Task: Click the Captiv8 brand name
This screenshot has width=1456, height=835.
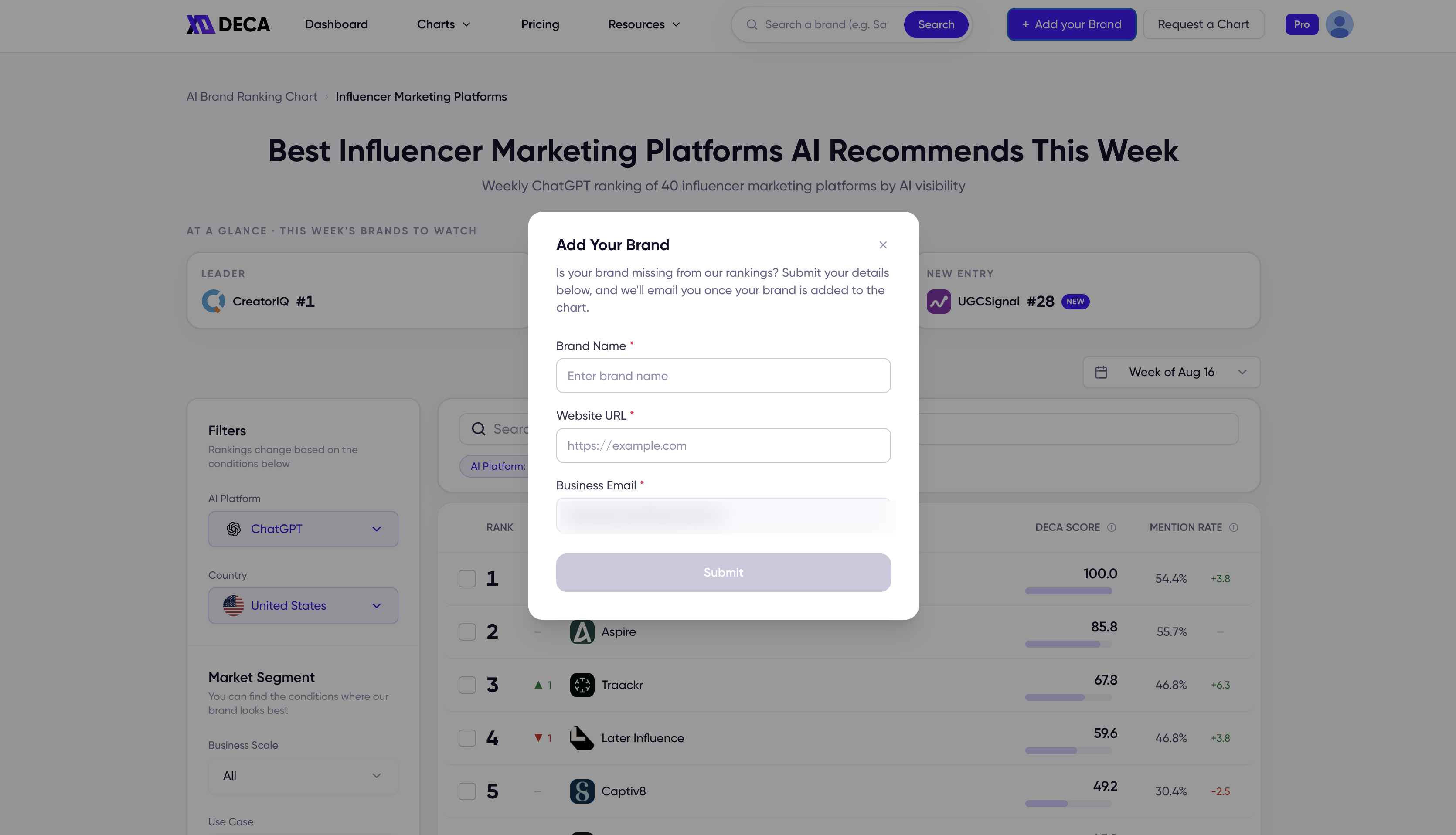Action: point(623,791)
